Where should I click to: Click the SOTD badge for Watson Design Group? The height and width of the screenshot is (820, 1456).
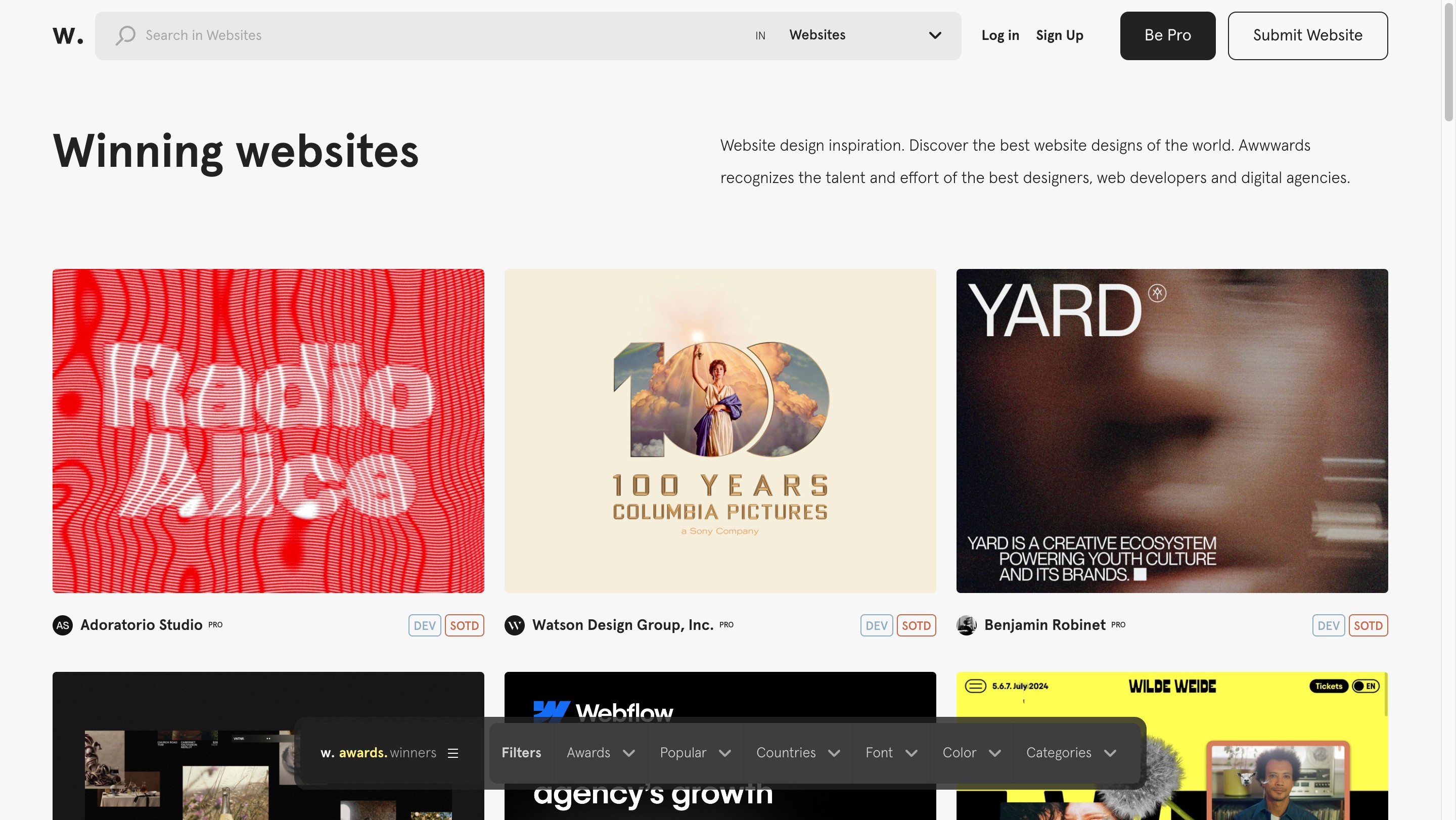coord(916,625)
